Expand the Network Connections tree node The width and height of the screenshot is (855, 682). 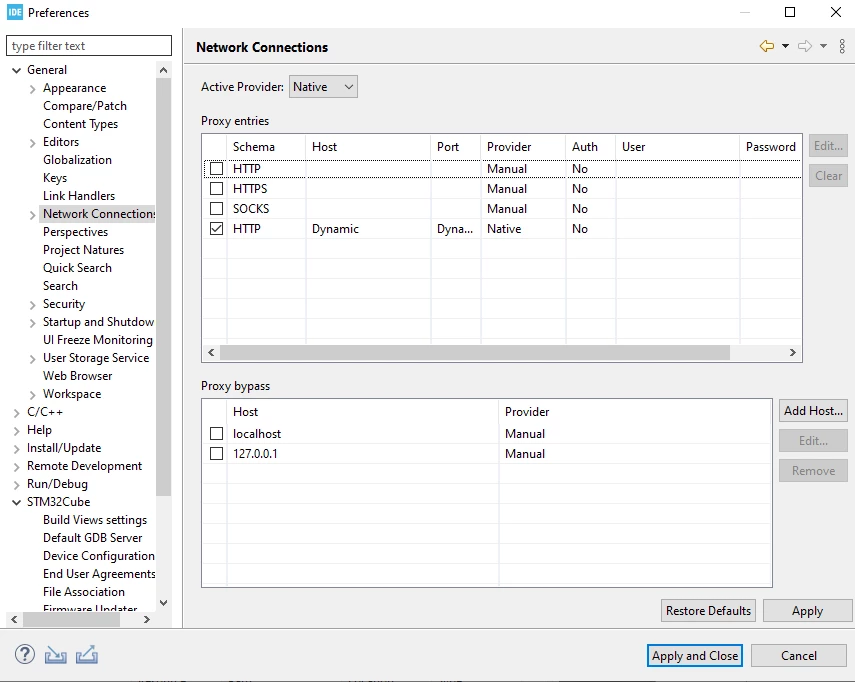click(33, 215)
